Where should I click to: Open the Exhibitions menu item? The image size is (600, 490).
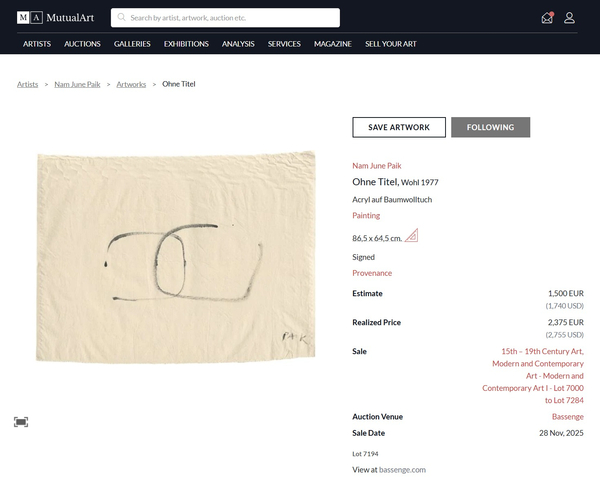point(186,44)
